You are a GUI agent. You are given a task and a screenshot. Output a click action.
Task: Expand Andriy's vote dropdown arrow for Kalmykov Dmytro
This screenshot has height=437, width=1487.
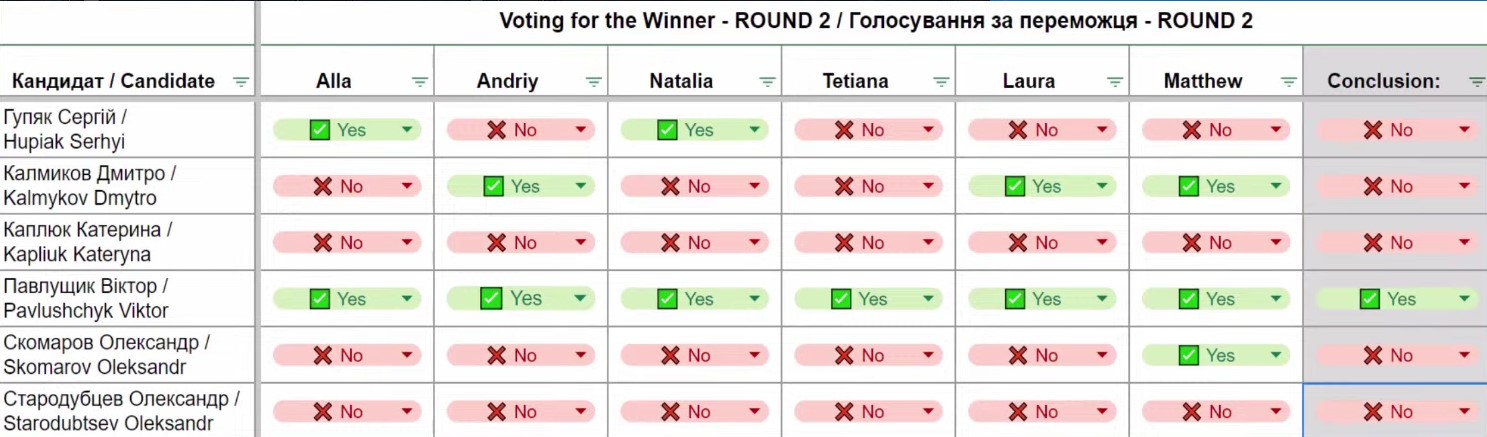[581, 186]
